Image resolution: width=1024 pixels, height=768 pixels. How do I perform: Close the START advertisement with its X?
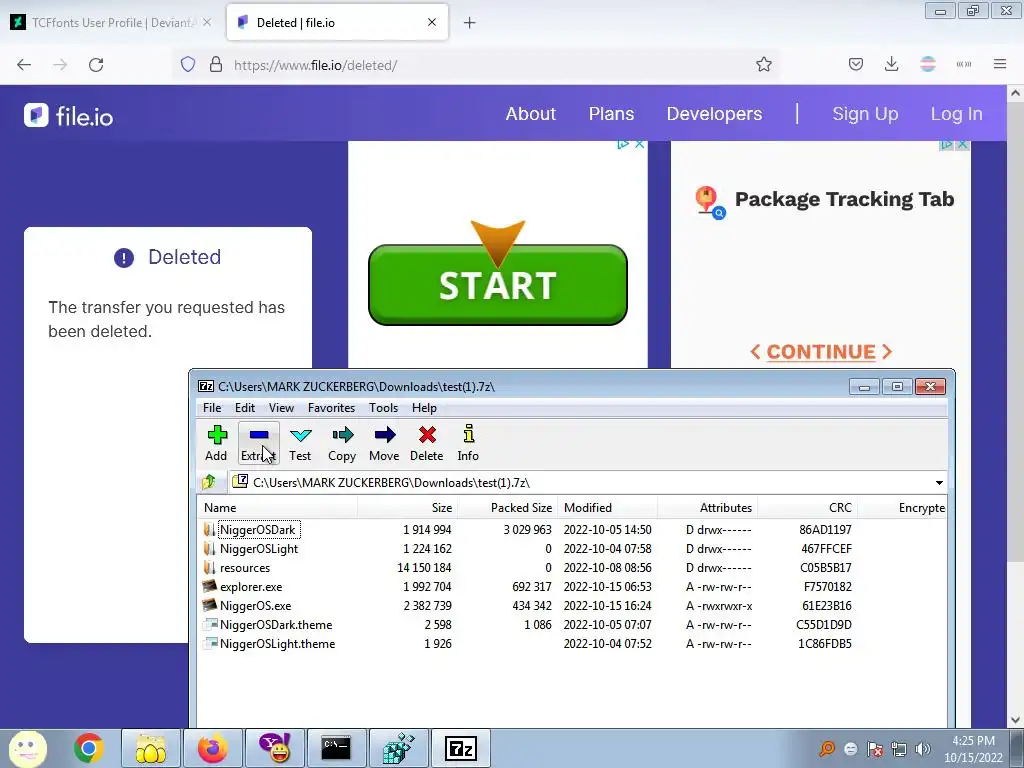[x=639, y=144]
